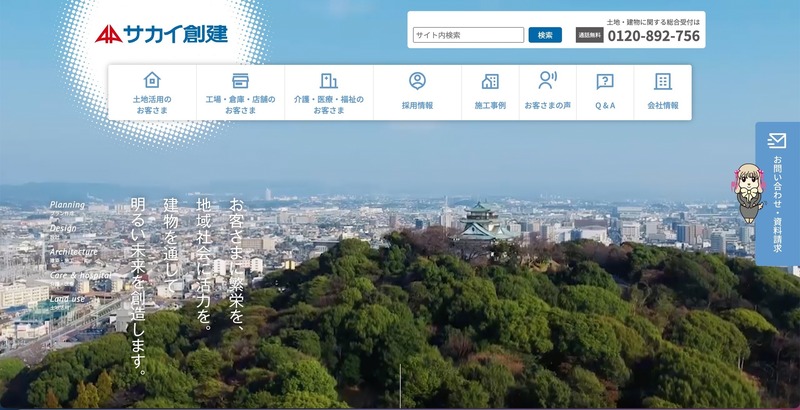Click the Q&A question mark icon
The image size is (800, 410).
(605, 81)
